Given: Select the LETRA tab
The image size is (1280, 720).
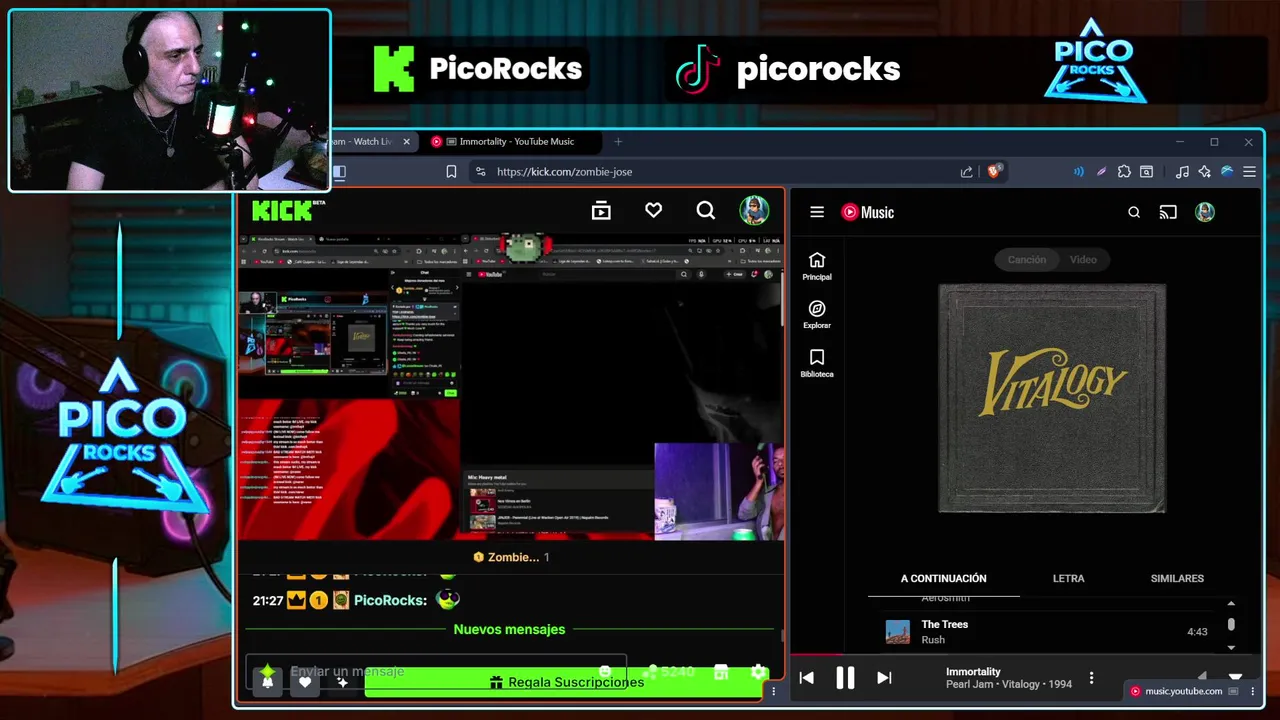Looking at the screenshot, I should 1068,578.
